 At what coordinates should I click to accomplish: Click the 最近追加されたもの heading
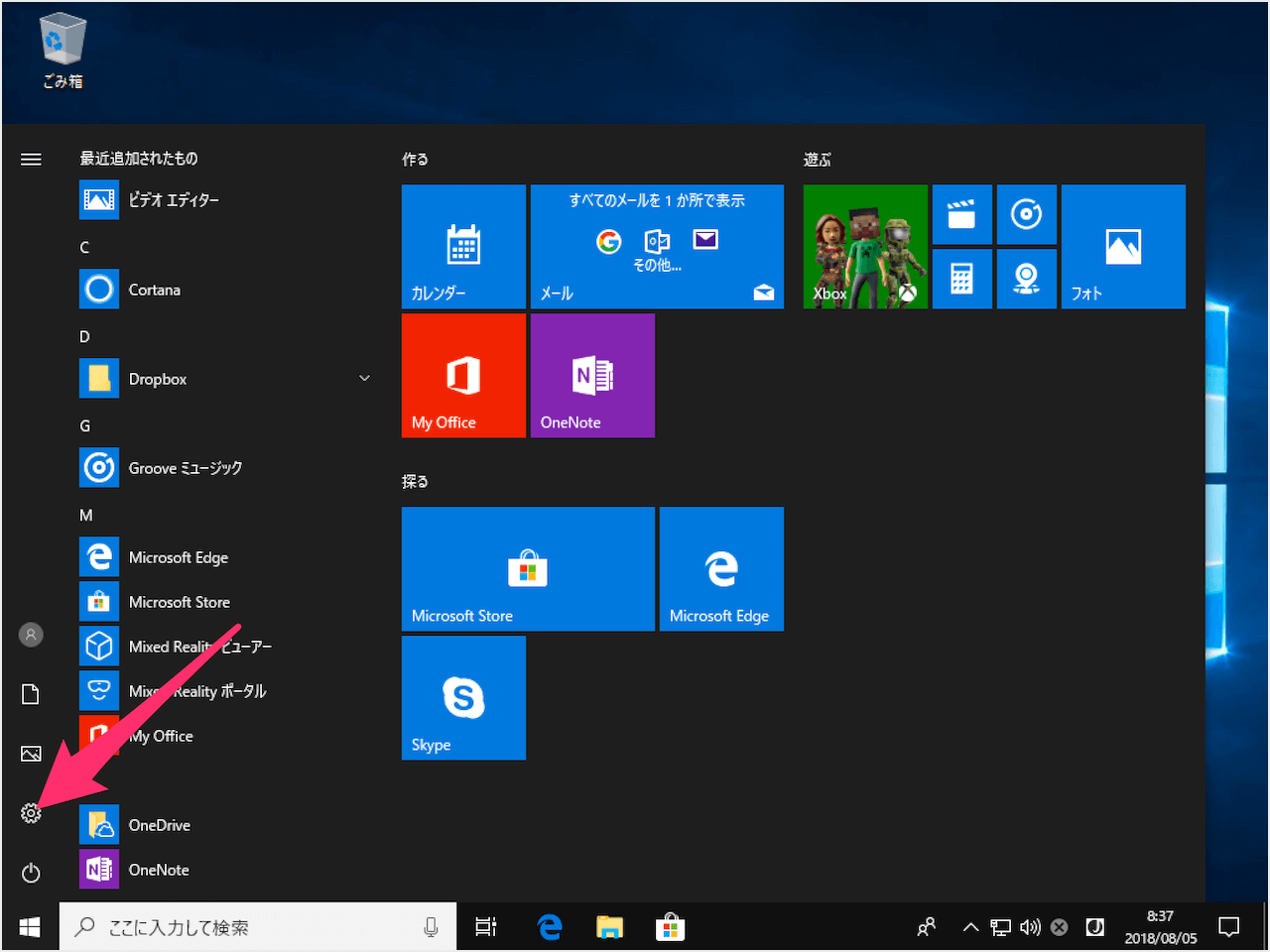[139, 159]
